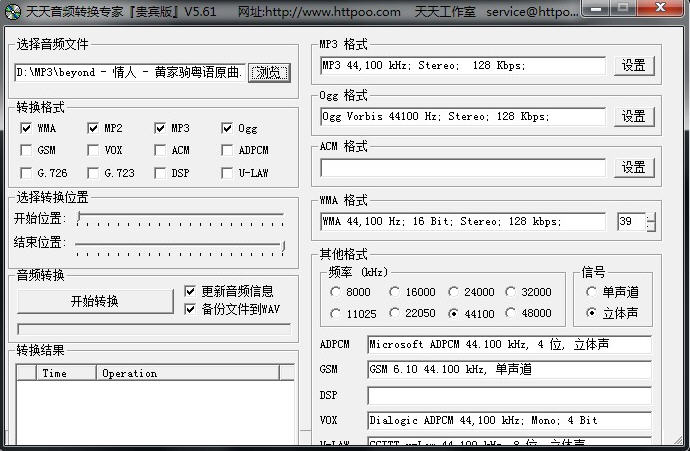Open ACM 格式 设置 button
Viewport: 690px width, 451px height.
click(633, 167)
